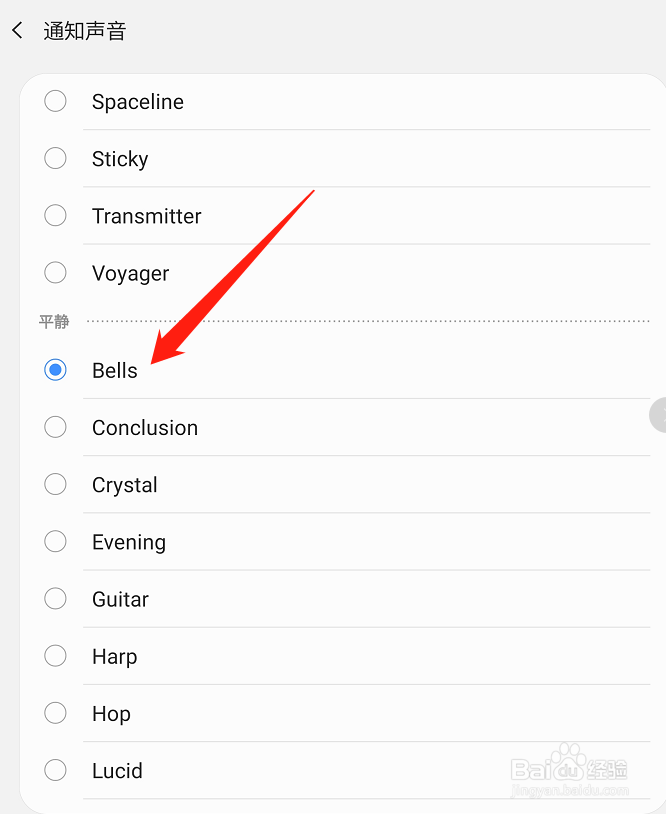
Task: Choose the Conclusion sound option
Action: click(x=56, y=427)
